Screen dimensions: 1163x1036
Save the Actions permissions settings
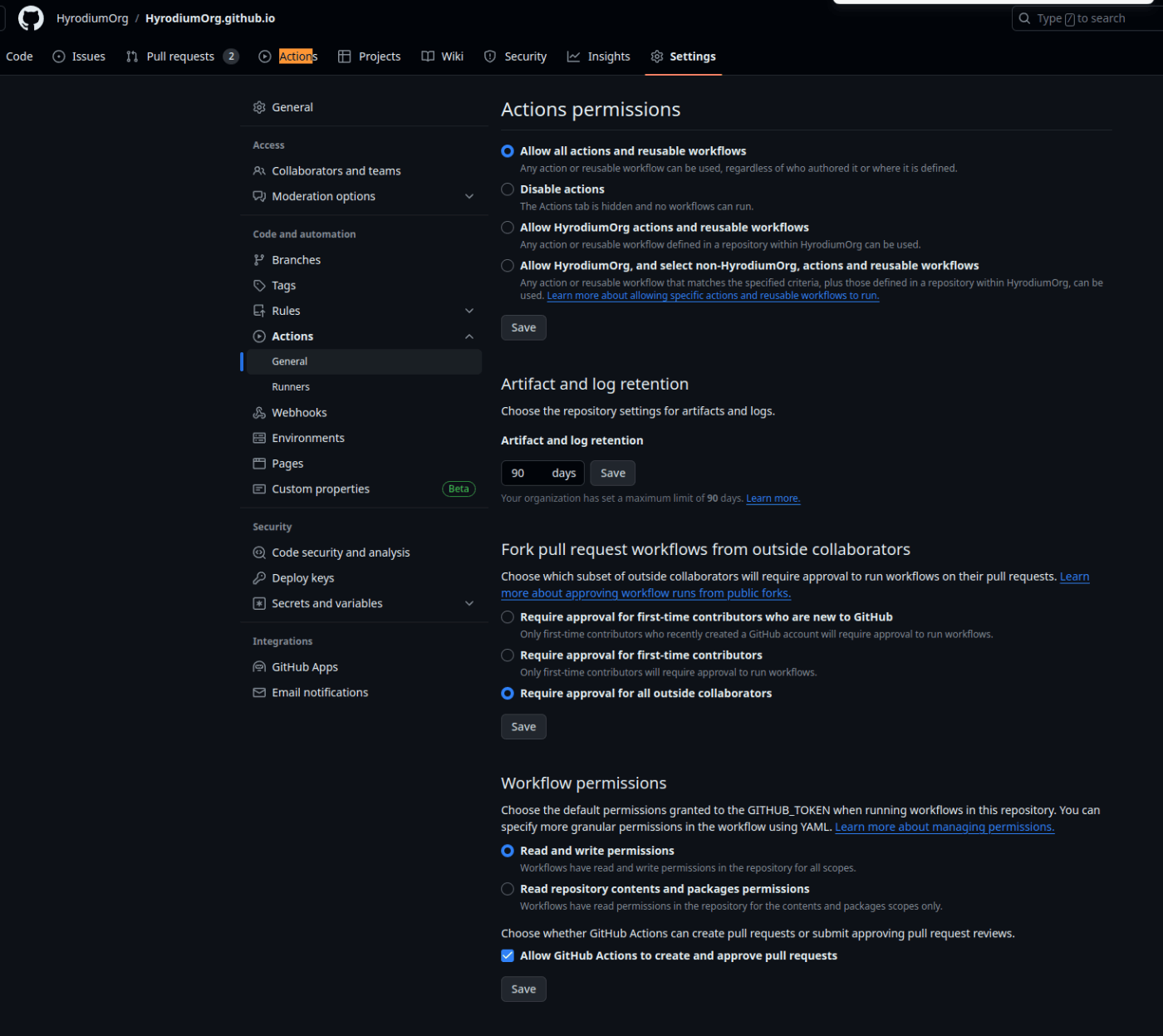pyautogui.click(x=523, y=328)
